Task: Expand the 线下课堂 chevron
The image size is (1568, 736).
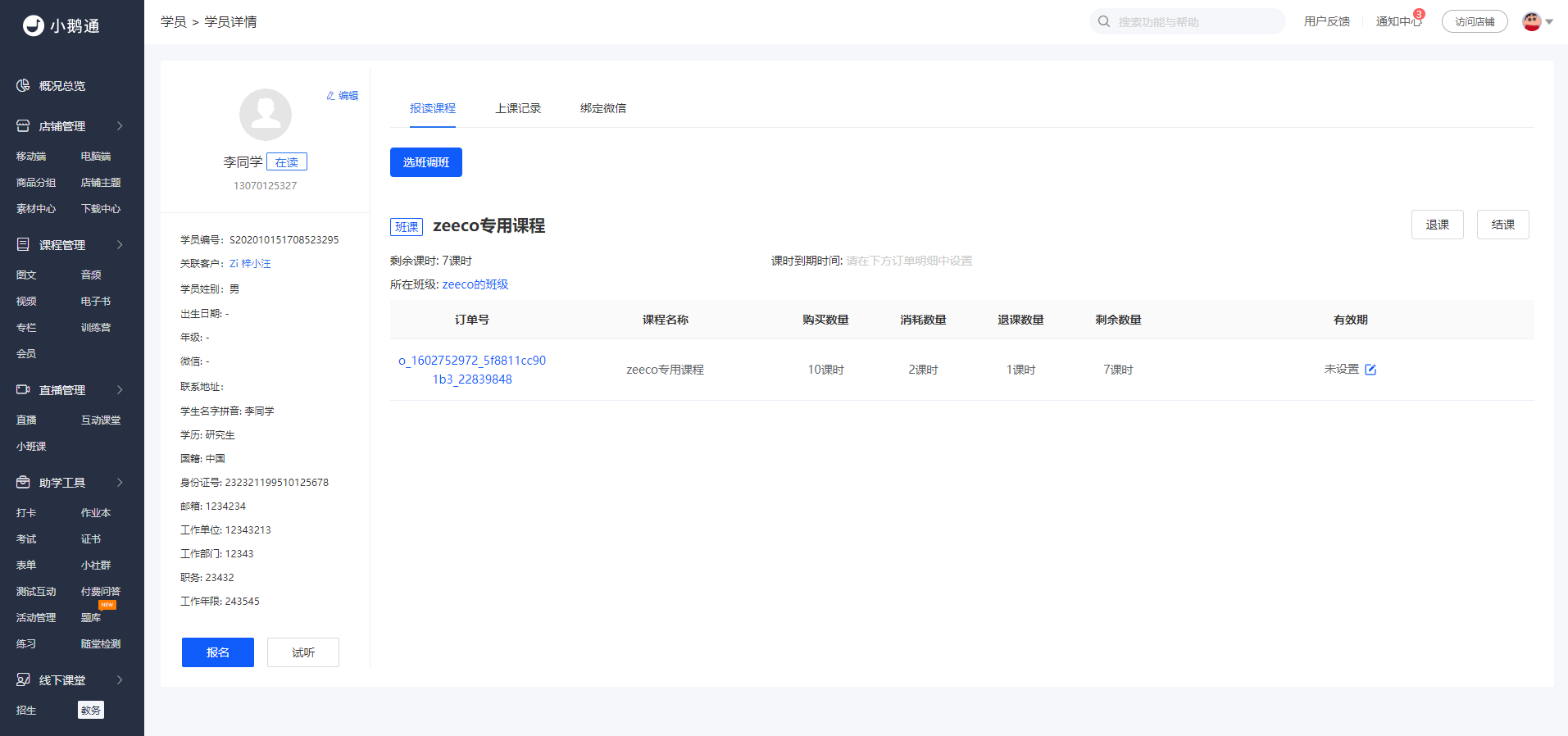Action: coord(120,679)
